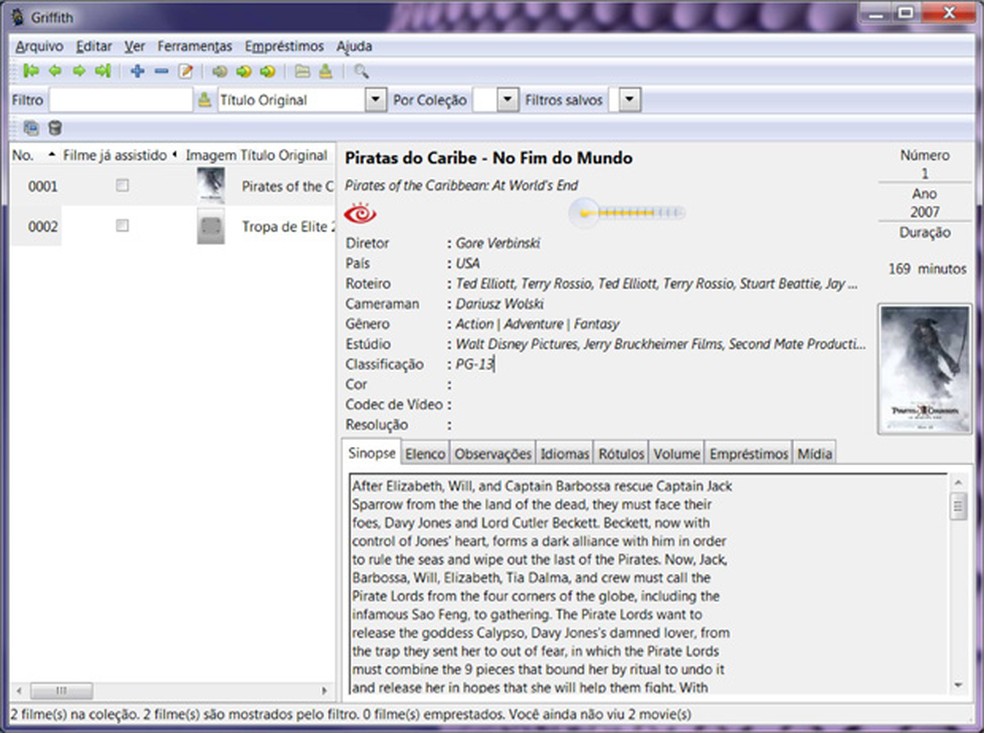Select Pirates of the C movie row thumbnail

tap(211, 185)
